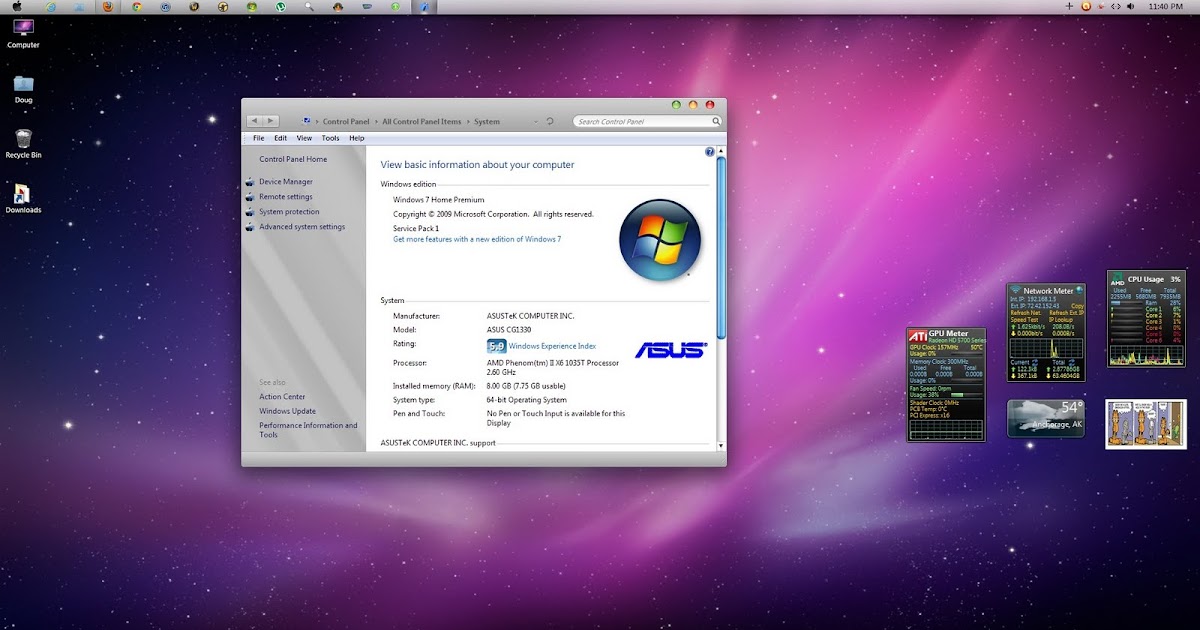Open the address bar history dropdown arrow
Viewport: 1200px width, 630px height.
click(x=535, y=122)
